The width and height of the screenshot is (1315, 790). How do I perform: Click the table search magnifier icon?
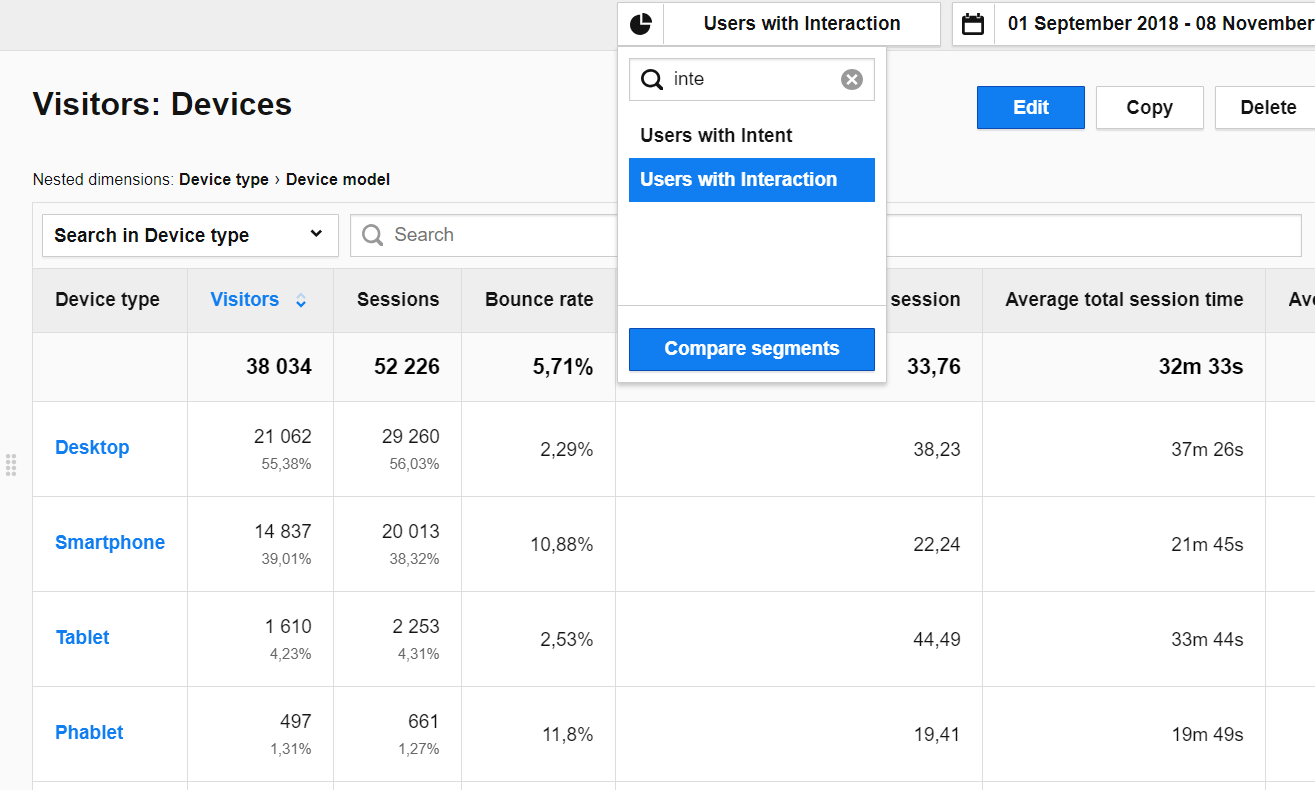(x=373, y=235)
